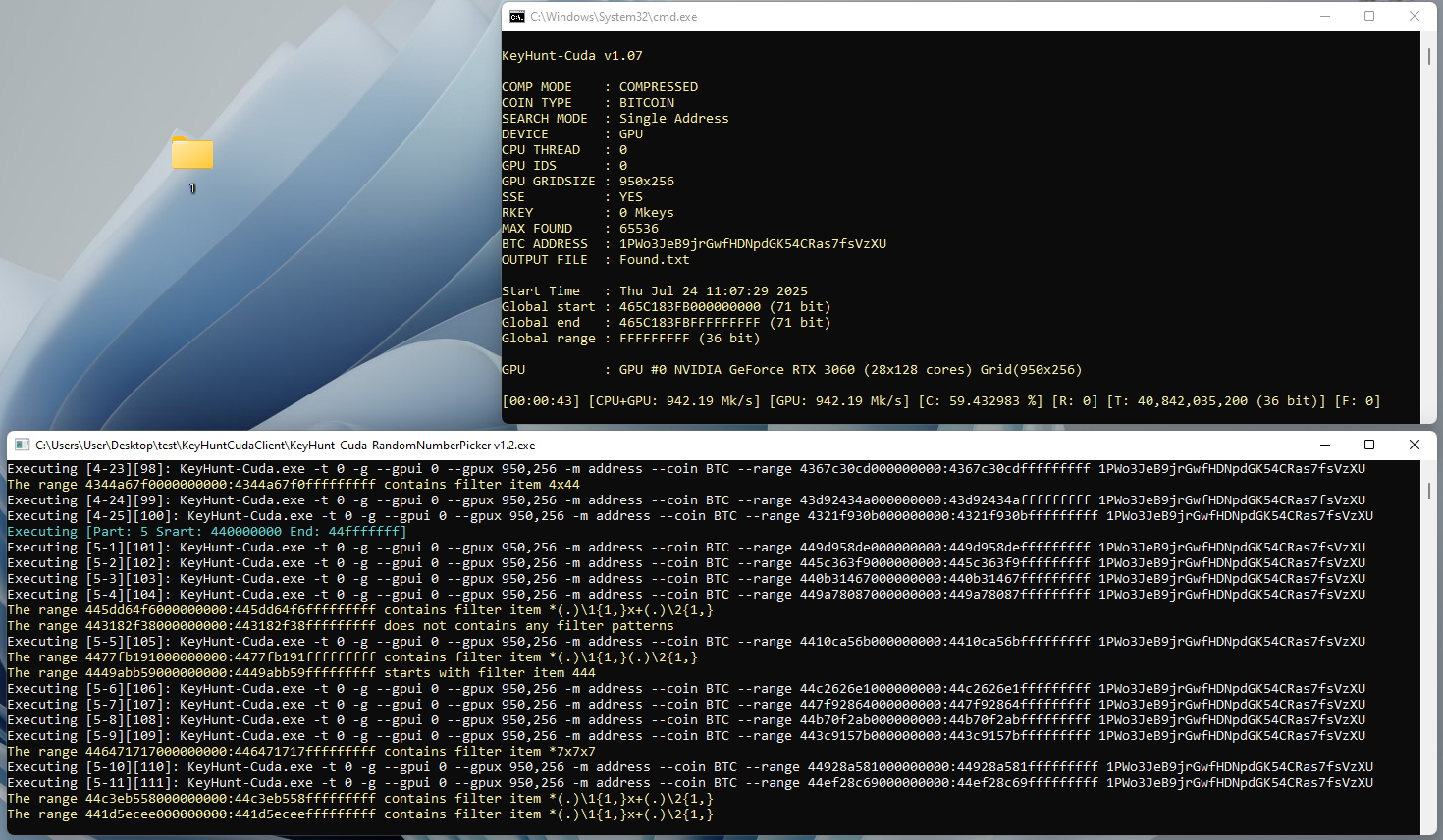Click the RandomNumberPicker window vertical scrollbar thumb
This screenshot has width=1443, height=840.
click(1428, 490)
